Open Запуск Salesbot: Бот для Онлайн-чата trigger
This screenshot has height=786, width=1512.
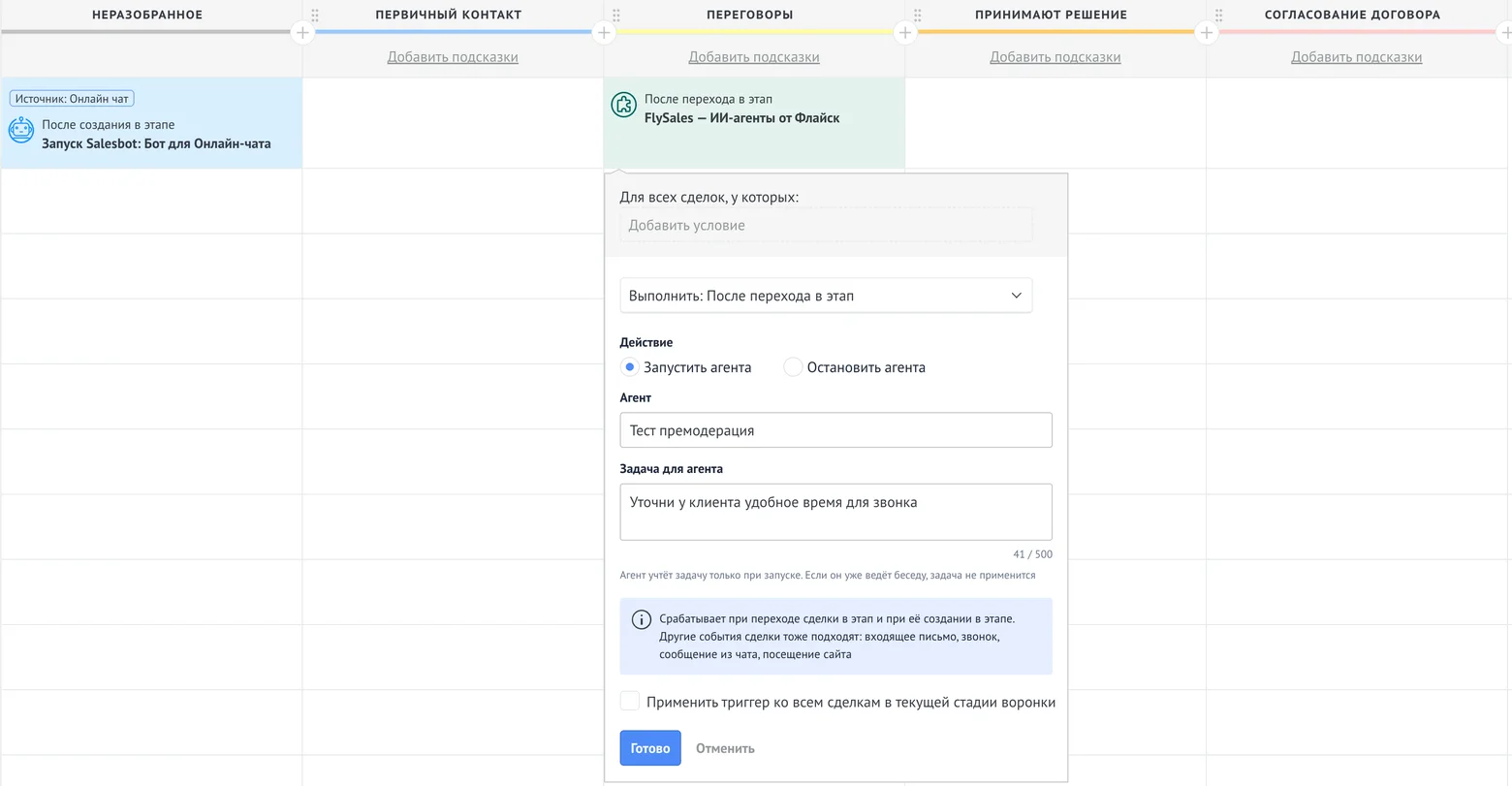(151, 123)
